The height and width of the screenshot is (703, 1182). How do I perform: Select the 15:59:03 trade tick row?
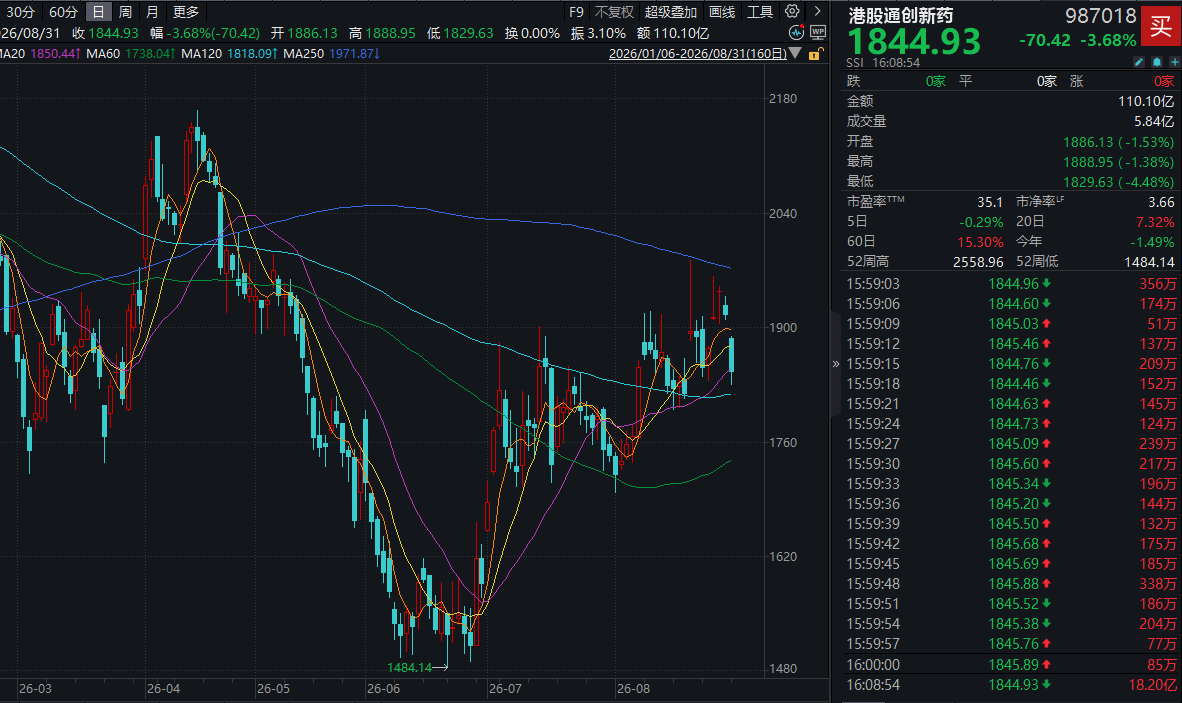[x=1011, y=284]
